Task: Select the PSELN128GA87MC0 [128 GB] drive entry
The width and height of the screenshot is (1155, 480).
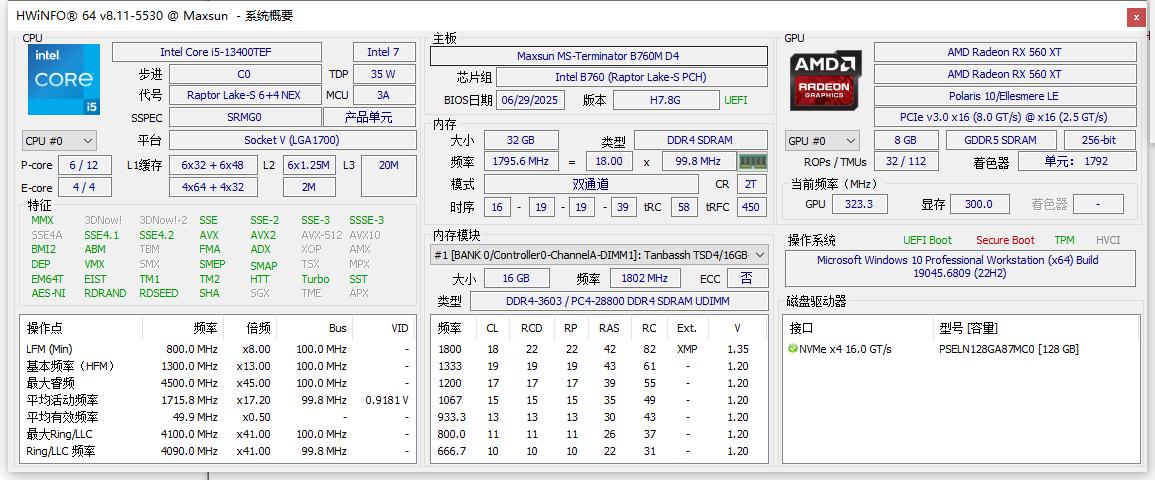Action: [x=1008, y=349]
